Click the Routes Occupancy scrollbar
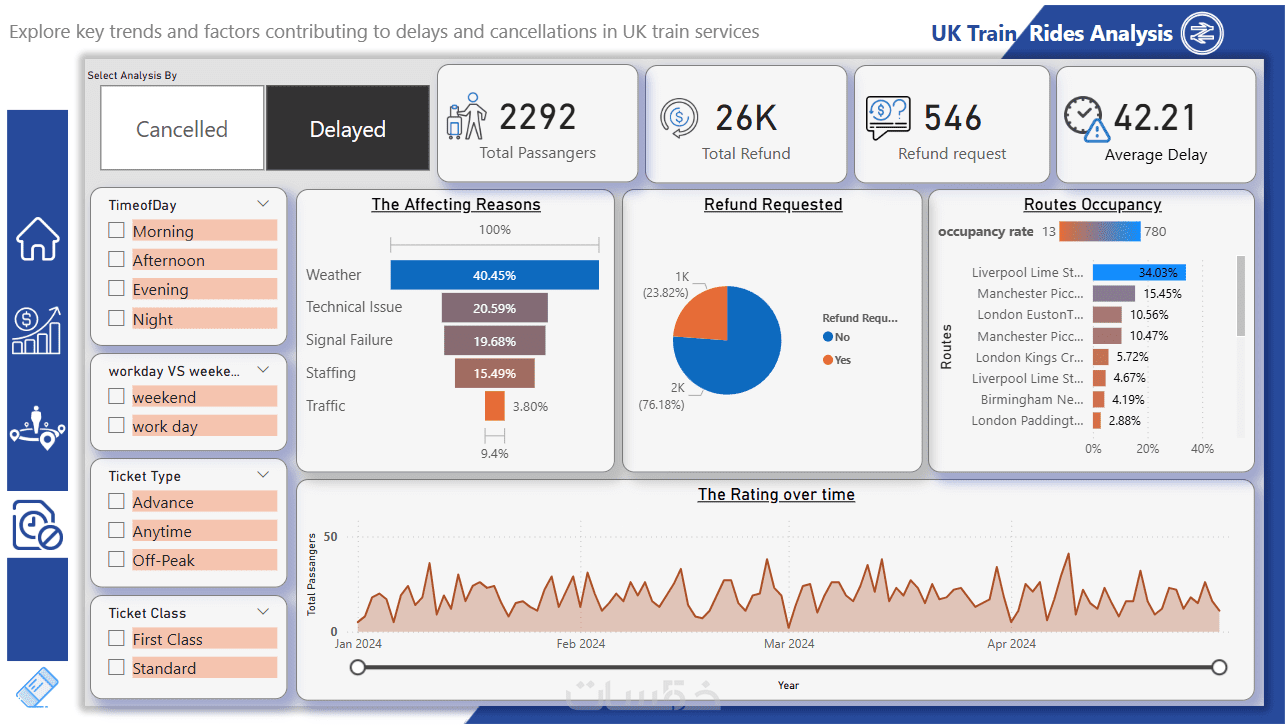The width and height of the screenshot is (1288, 726). coord(1241,296)
